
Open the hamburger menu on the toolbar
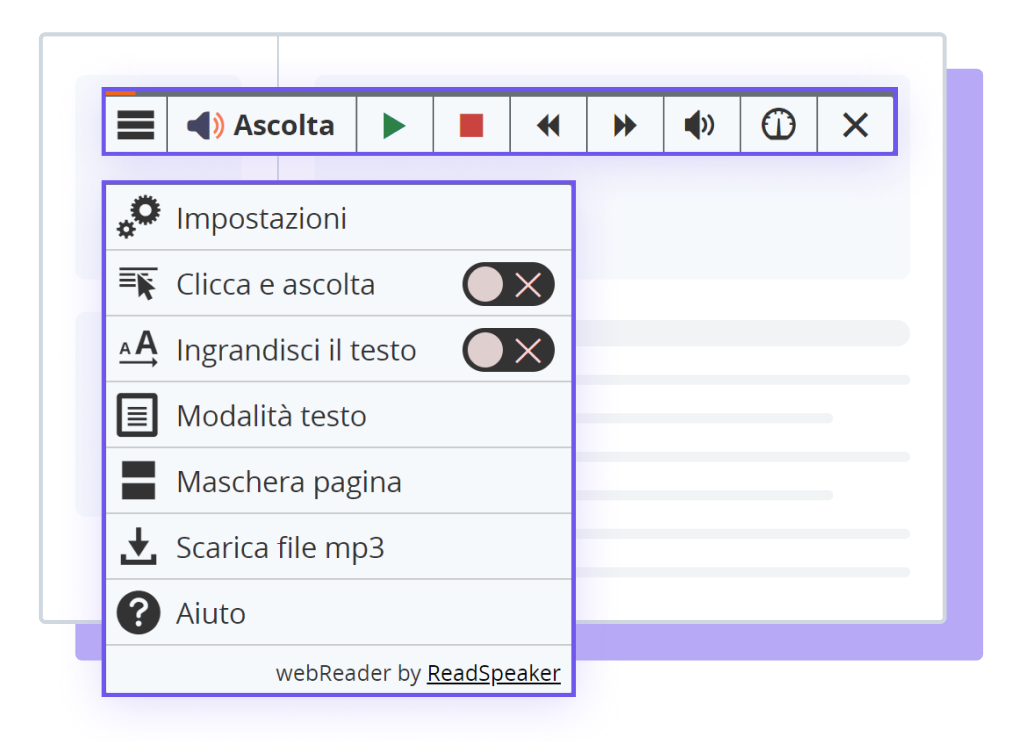coord(135,124)
